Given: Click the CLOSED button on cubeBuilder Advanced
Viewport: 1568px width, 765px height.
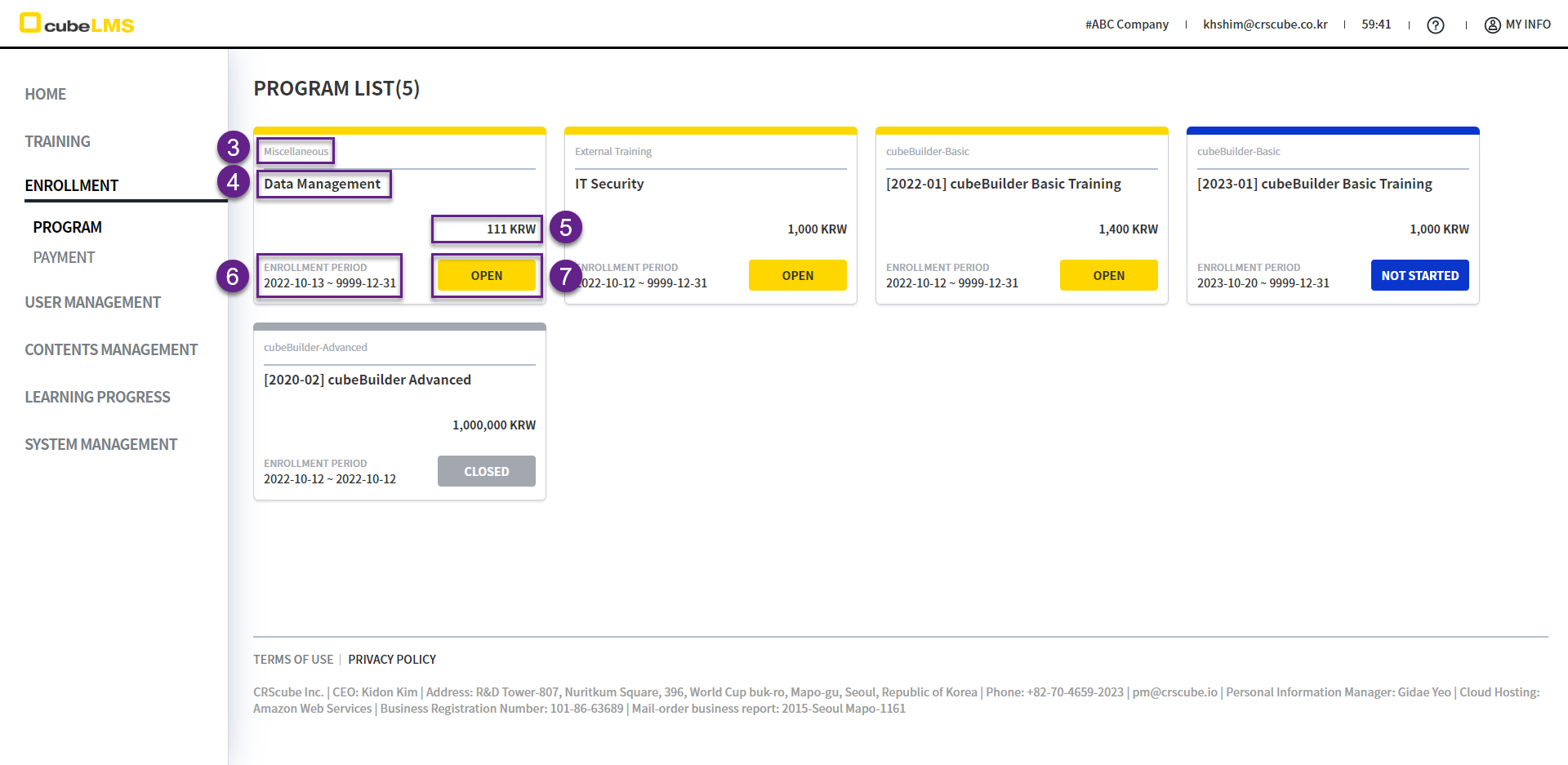Looking at the screenshot, I should tap(486, 471).
